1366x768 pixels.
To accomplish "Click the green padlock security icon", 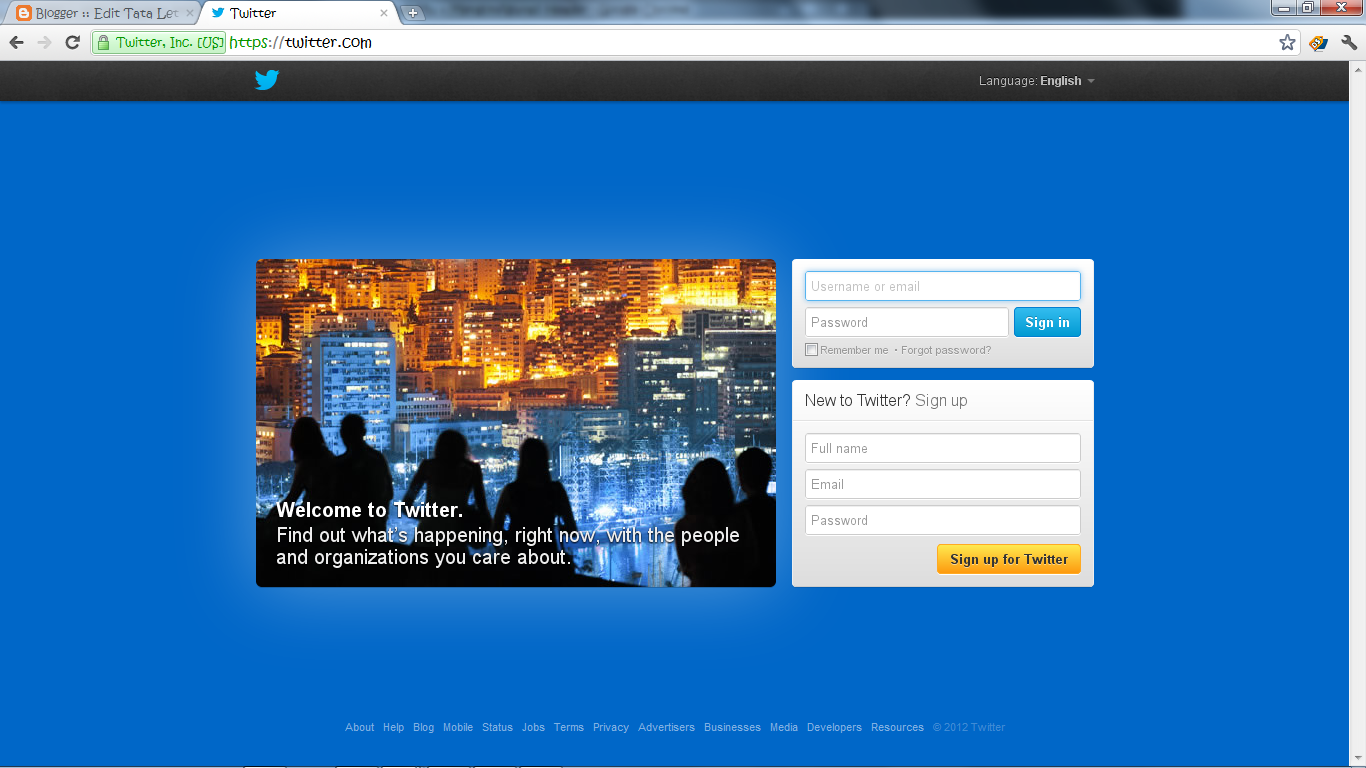I will pos(103,42).
